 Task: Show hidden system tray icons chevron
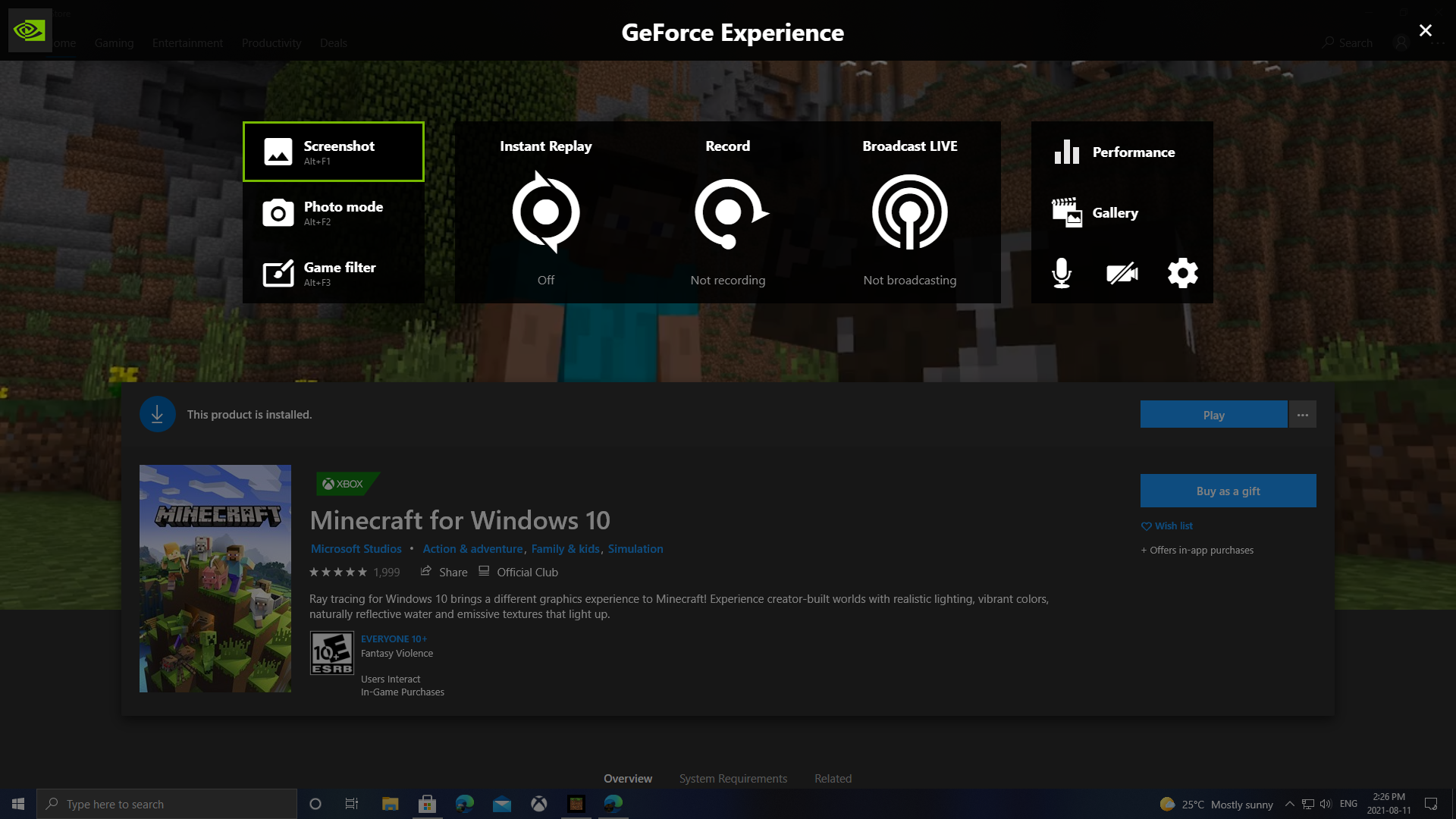[1289, 804]
